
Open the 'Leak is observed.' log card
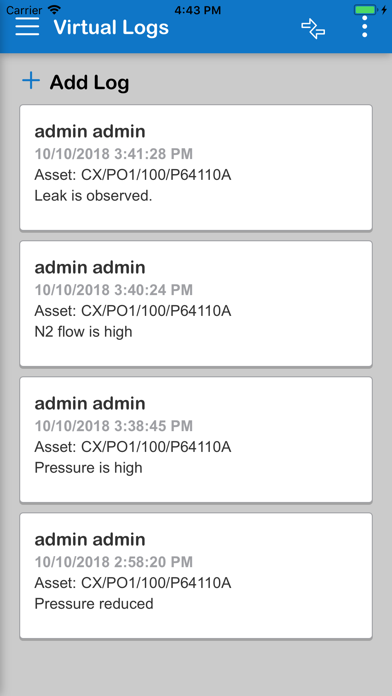pos(196,168)
